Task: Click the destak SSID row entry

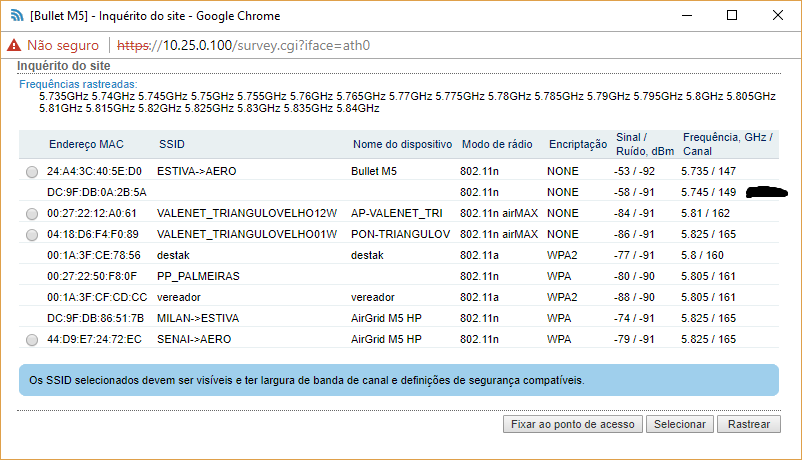Action: tap(174, 256)
